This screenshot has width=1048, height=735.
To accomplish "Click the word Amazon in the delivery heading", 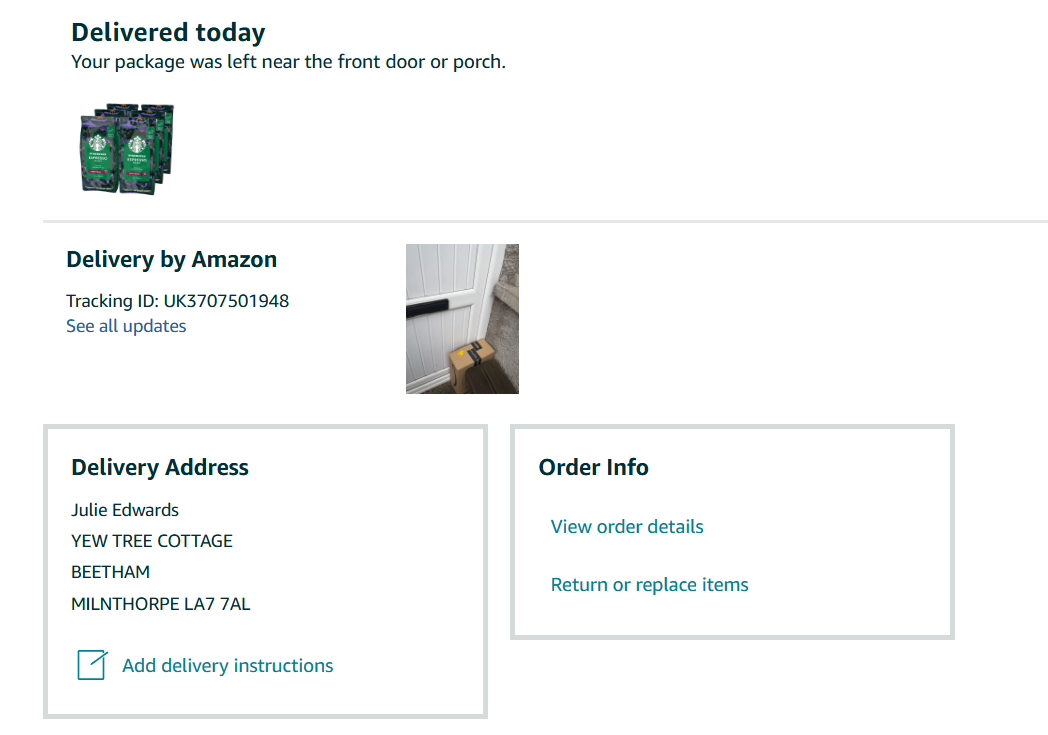I will point(234,260).
